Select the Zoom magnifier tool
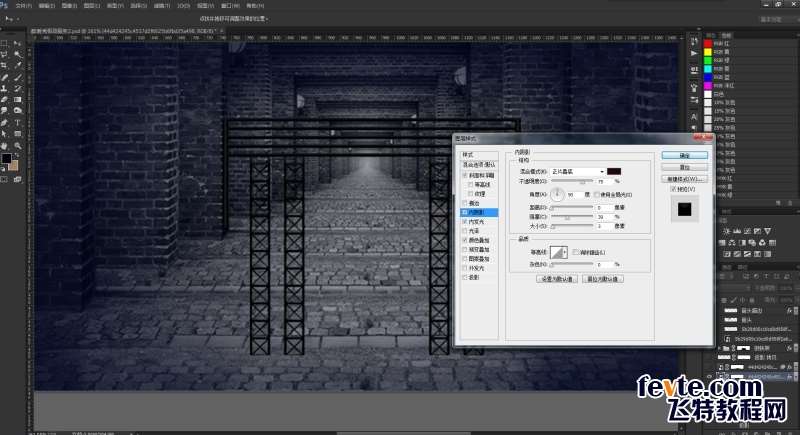The image size is (800, 435). (17, 145)
